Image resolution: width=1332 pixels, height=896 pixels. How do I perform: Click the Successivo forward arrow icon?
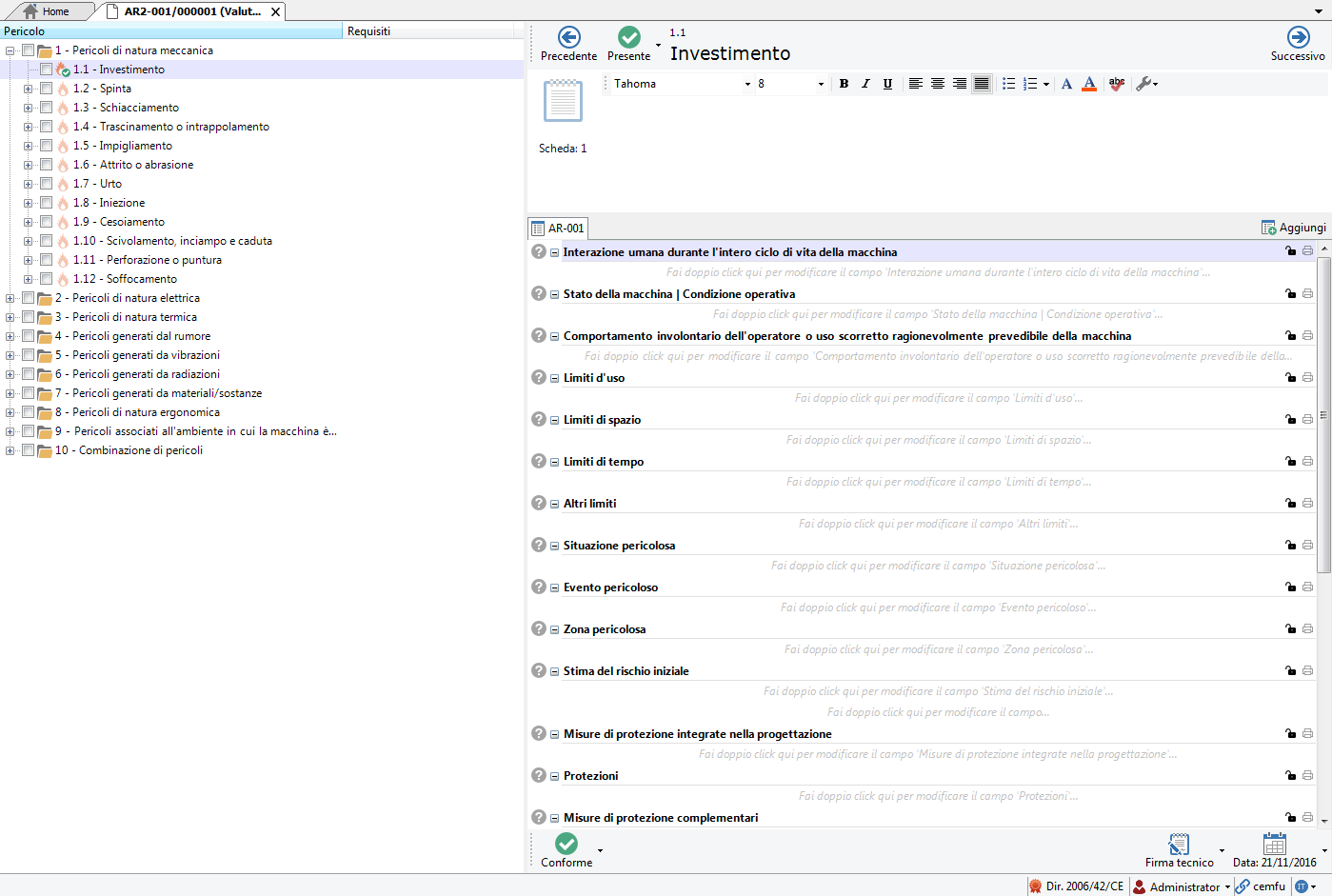[1298, 37]
